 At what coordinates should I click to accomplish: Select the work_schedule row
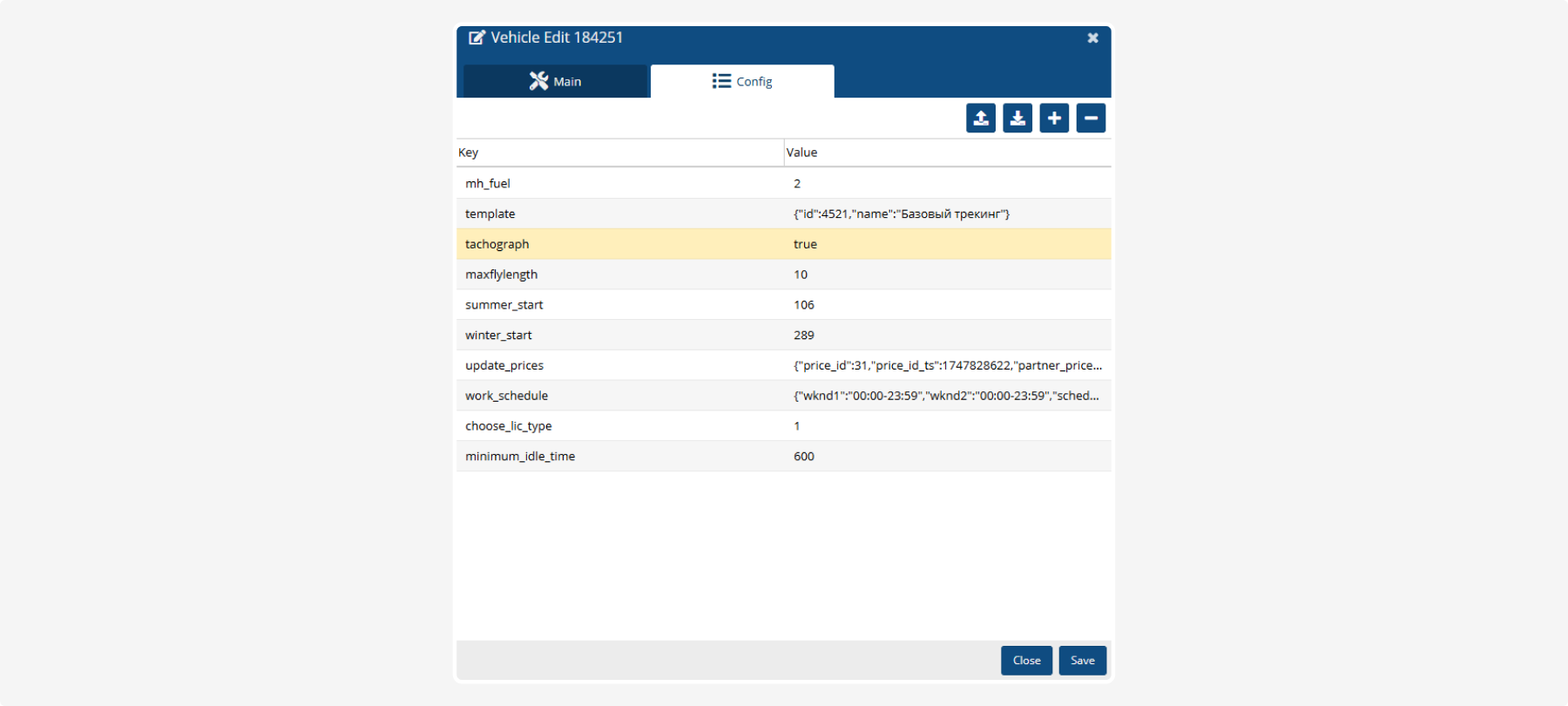pyautogui.click(x=507, y=396)
